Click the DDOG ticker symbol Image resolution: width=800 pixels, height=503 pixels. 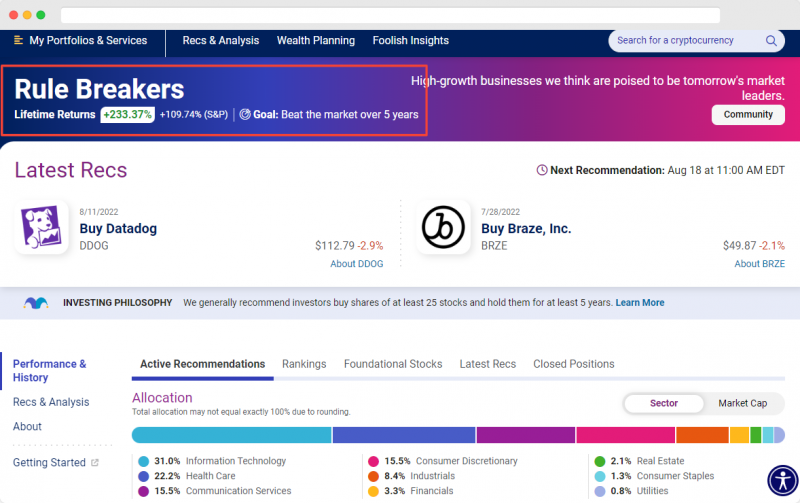94,245
